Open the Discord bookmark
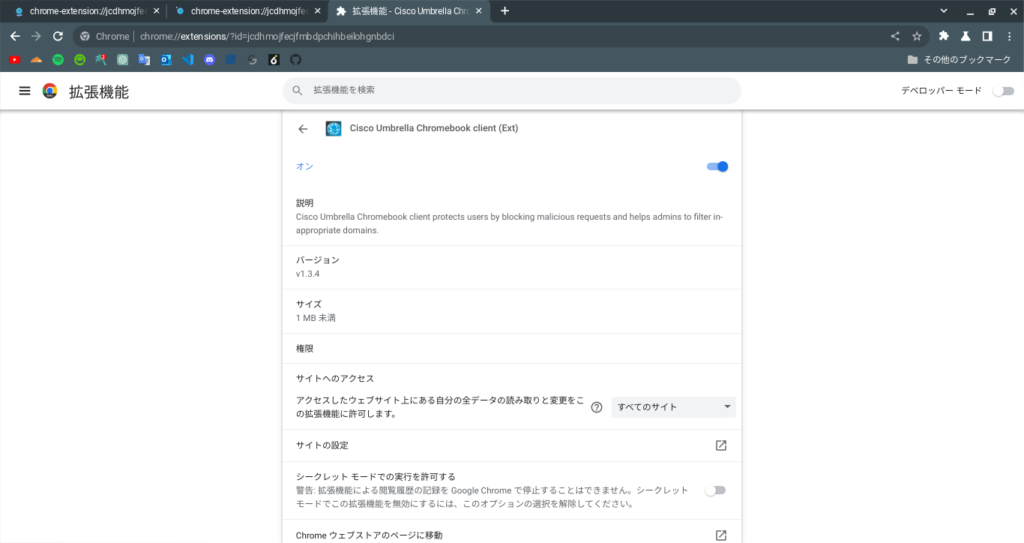The height and width of the screenshot is (543, 1024). [x=209, y=60]
